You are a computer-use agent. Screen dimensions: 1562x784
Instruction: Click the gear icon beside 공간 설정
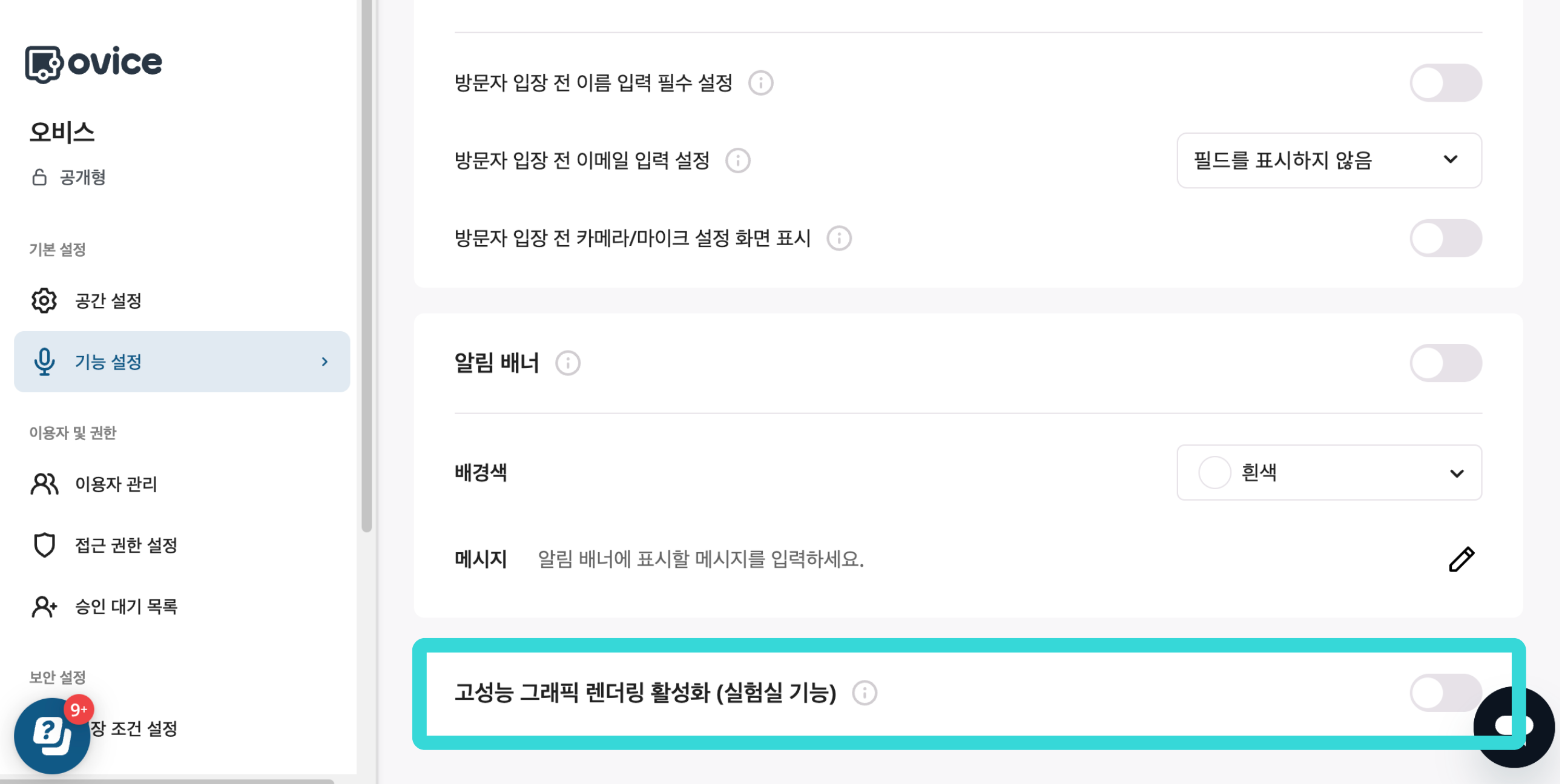coord(44,300)
